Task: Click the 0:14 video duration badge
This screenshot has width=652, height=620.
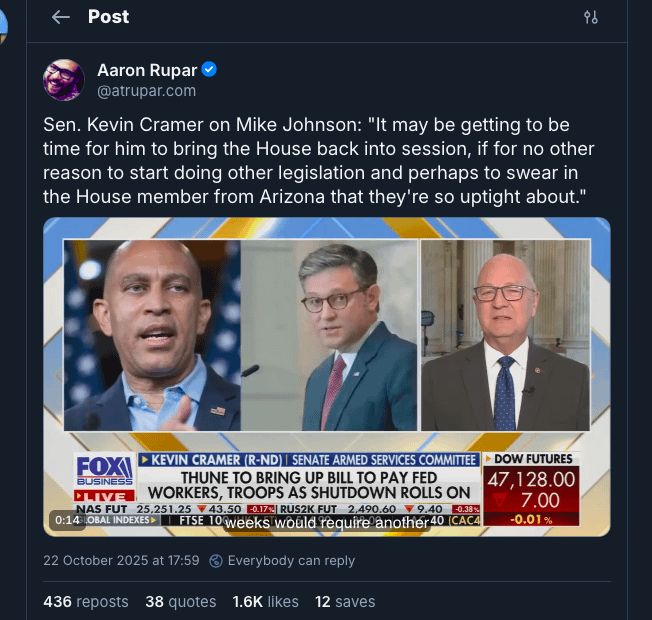Action: click(67, 520)
